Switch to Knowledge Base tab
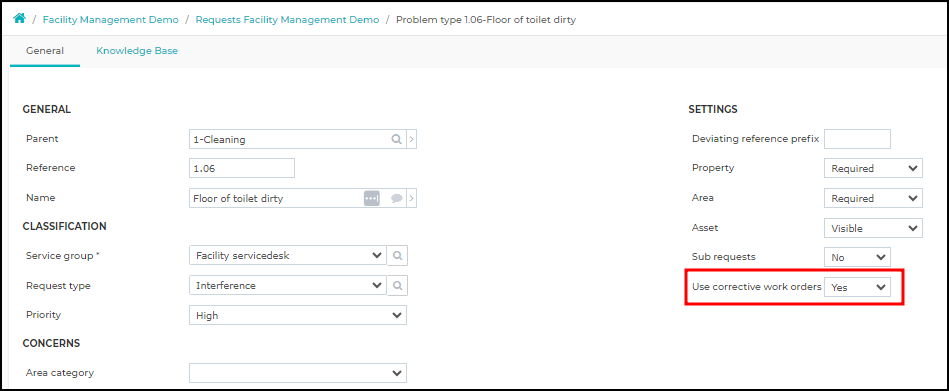949x391 pixels. coord(137,51)
